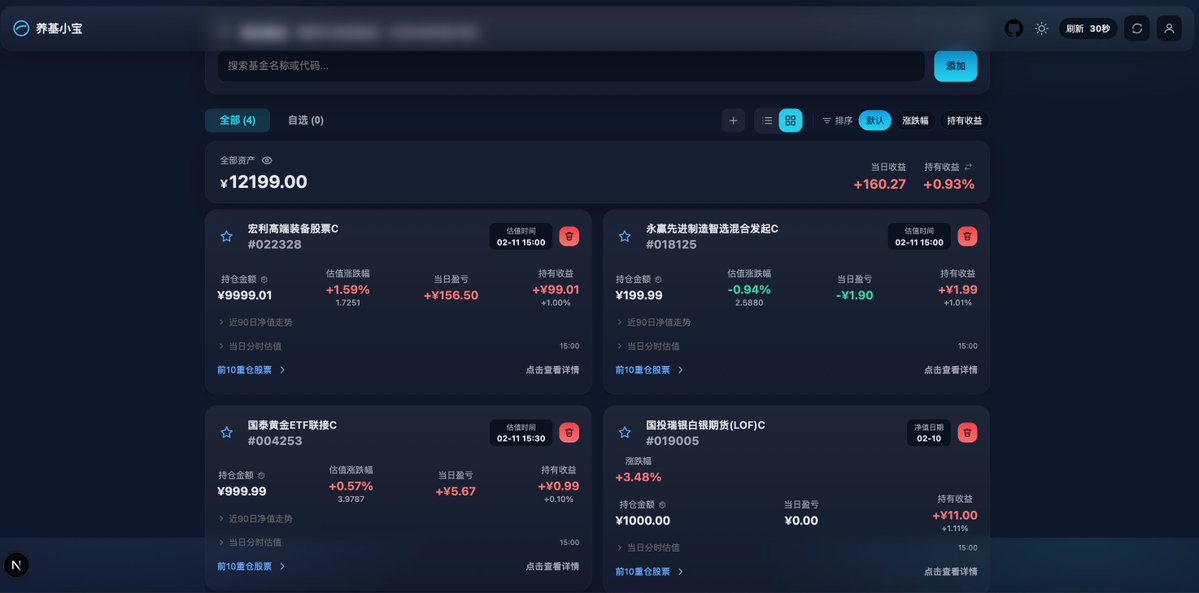Click the manual refresh icon button
The image size is (1199, 593).
pyautogui.click(x=1137, y=28)
